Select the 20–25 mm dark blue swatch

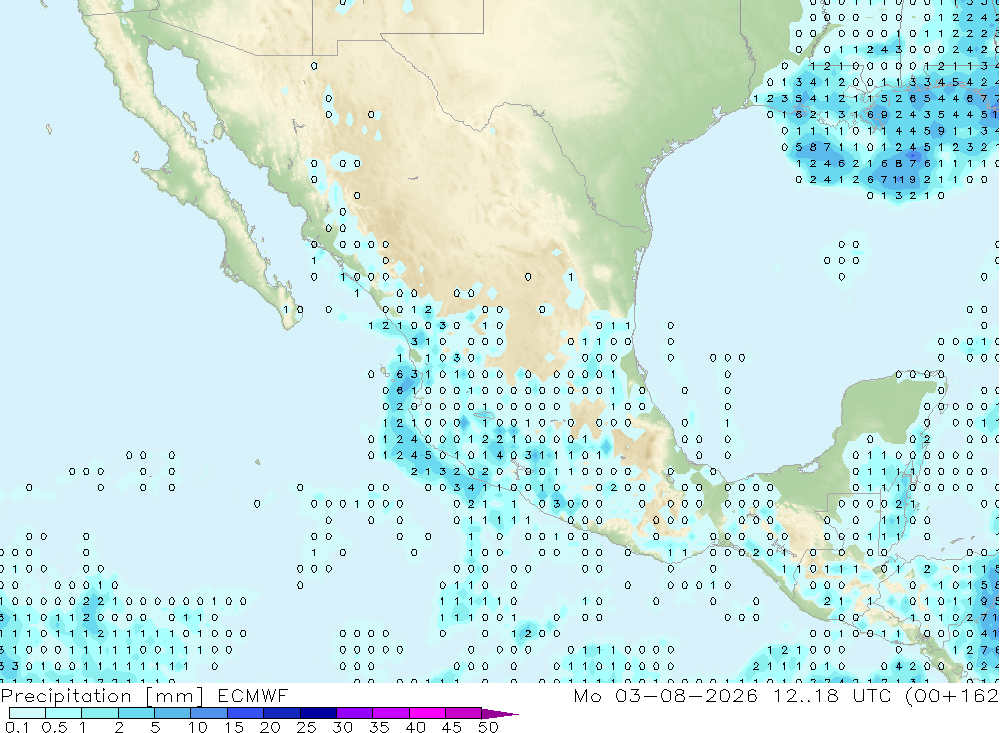click(x=282, y=713)
